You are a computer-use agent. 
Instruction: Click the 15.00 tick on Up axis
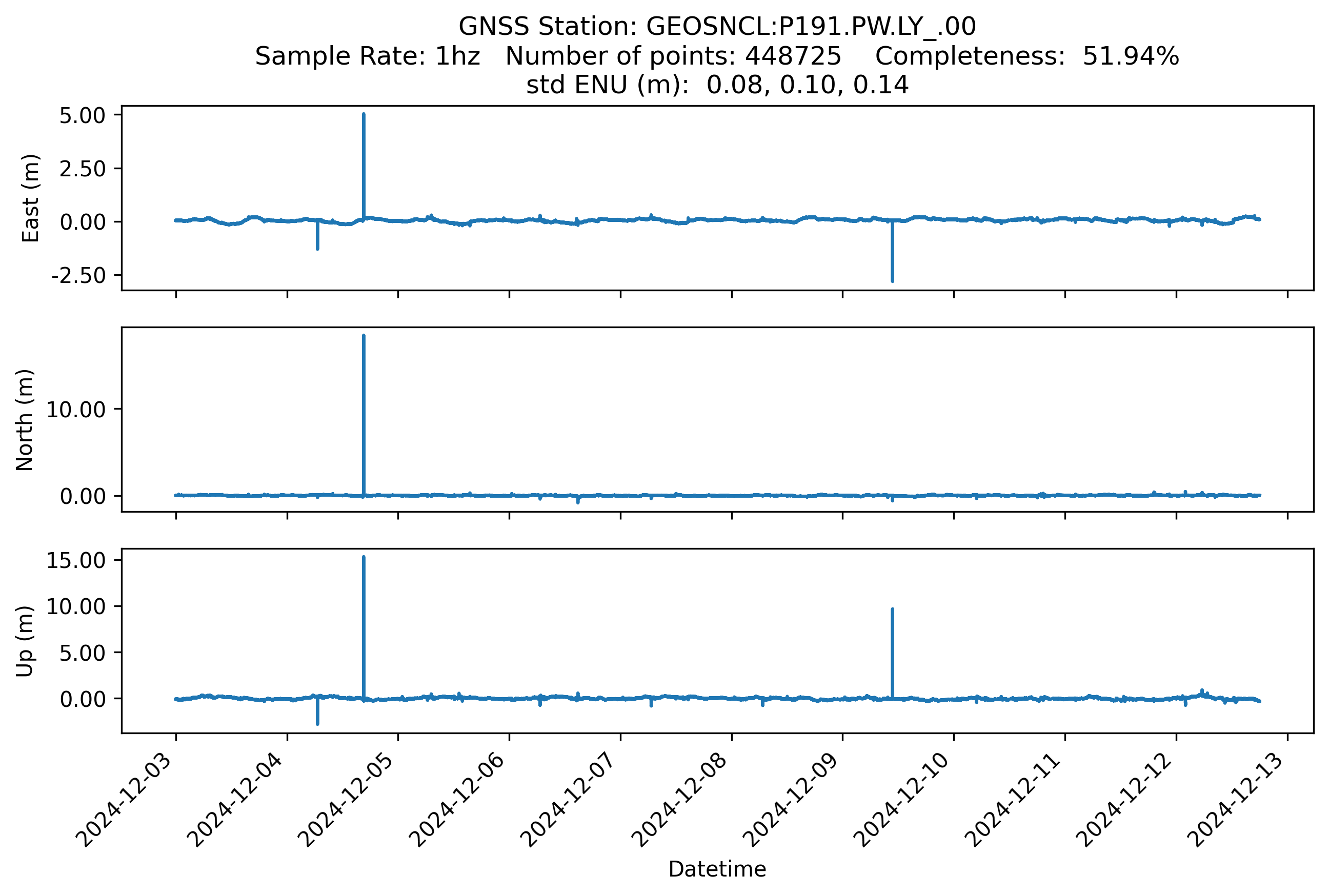pos(75,561)
